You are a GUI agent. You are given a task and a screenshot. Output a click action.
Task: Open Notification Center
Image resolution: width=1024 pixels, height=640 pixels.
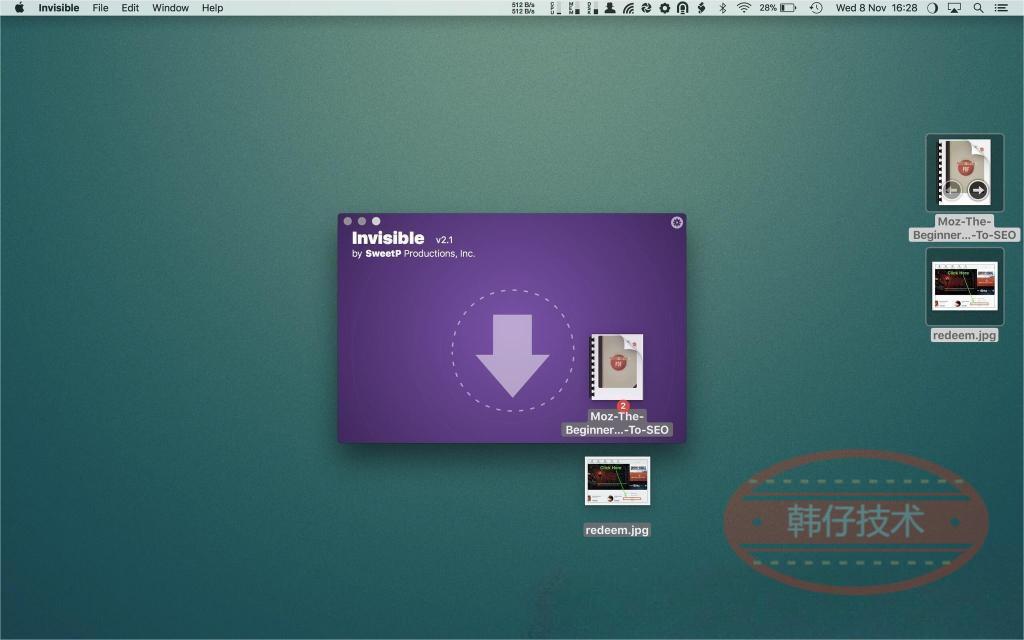[1000, 8]
